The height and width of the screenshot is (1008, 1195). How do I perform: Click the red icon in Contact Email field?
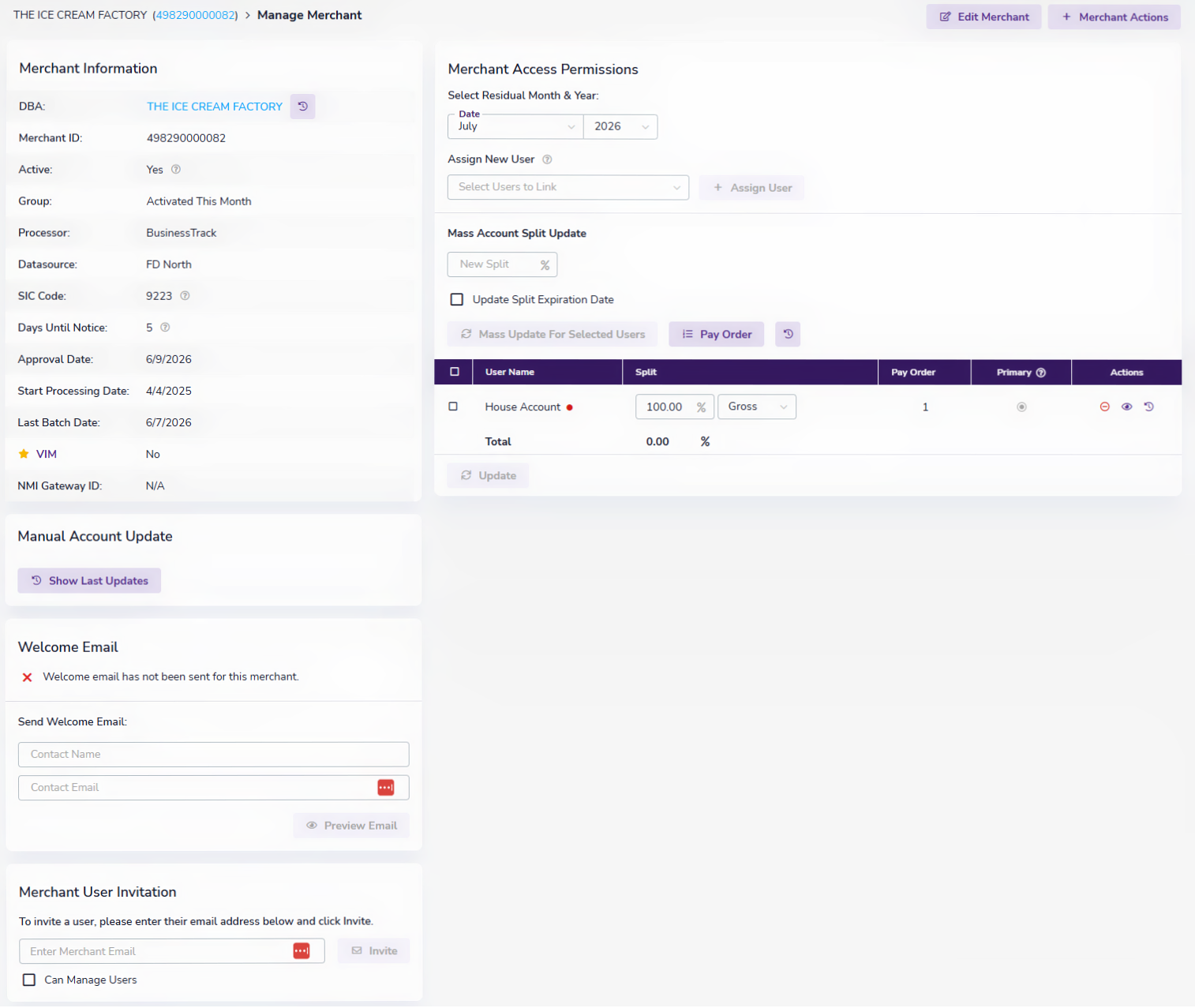pyautogui.click(x=386, y=788)
